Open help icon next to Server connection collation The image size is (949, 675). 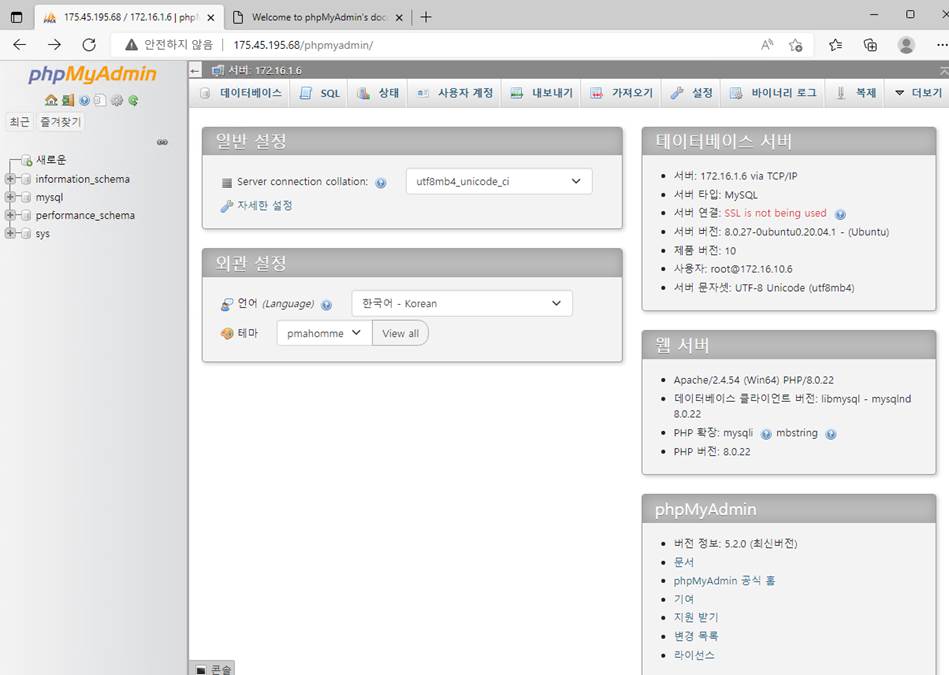(x=381, y=183)
